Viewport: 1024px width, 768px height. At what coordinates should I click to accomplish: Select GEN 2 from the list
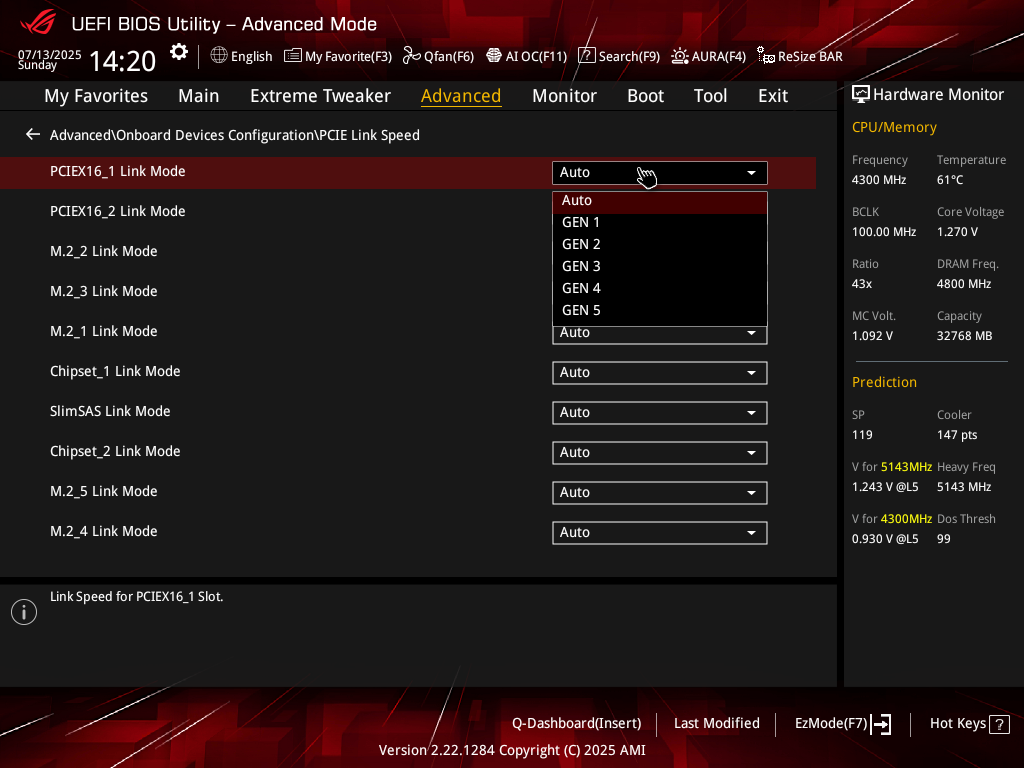(660, 244)
